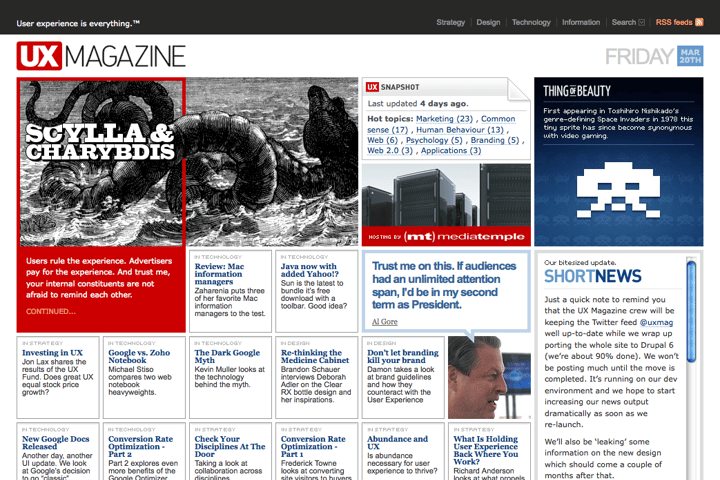The width and height of the screenshot is (720, 480).
Task: Open the Web 2.0 (3) topic
Action: coord(390,151)
